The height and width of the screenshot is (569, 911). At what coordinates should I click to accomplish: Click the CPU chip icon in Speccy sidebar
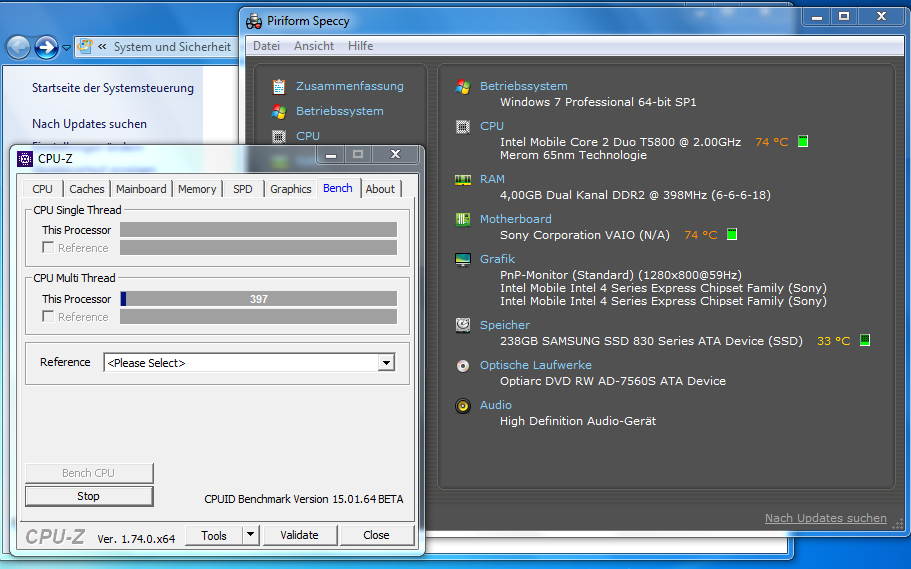tap(279, 137)
